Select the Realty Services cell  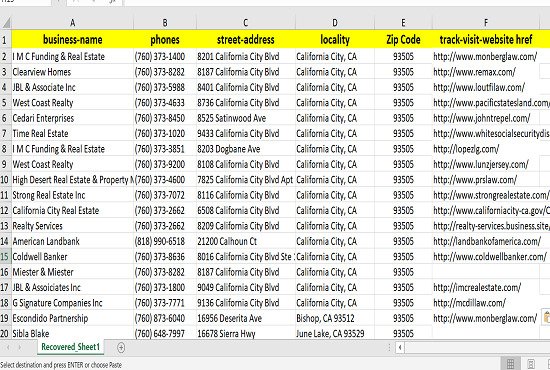(73, 226)
